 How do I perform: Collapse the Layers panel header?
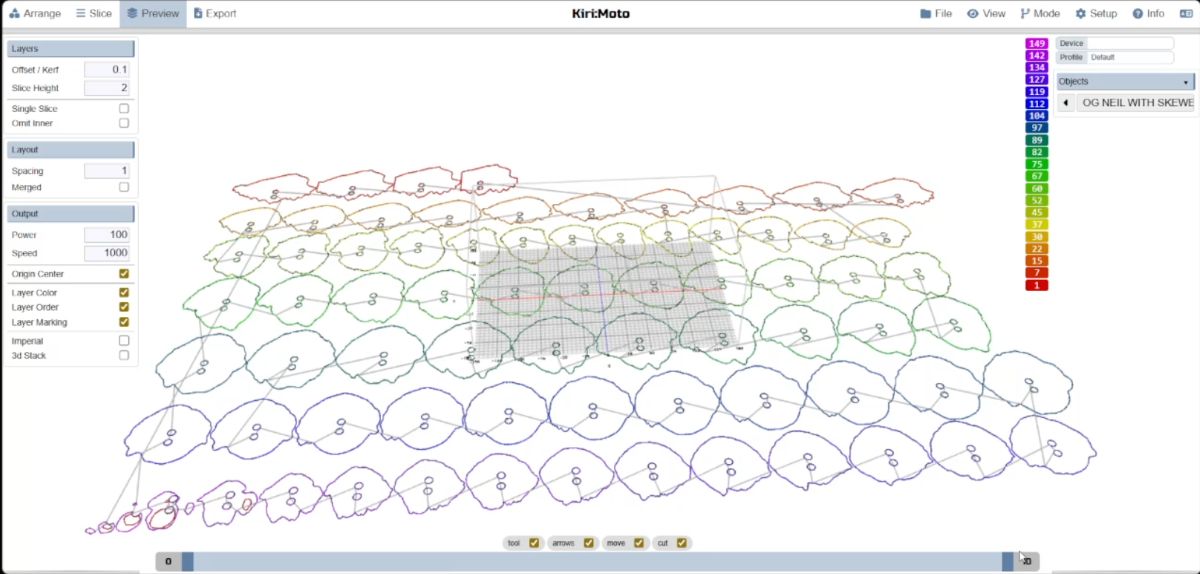71,49
